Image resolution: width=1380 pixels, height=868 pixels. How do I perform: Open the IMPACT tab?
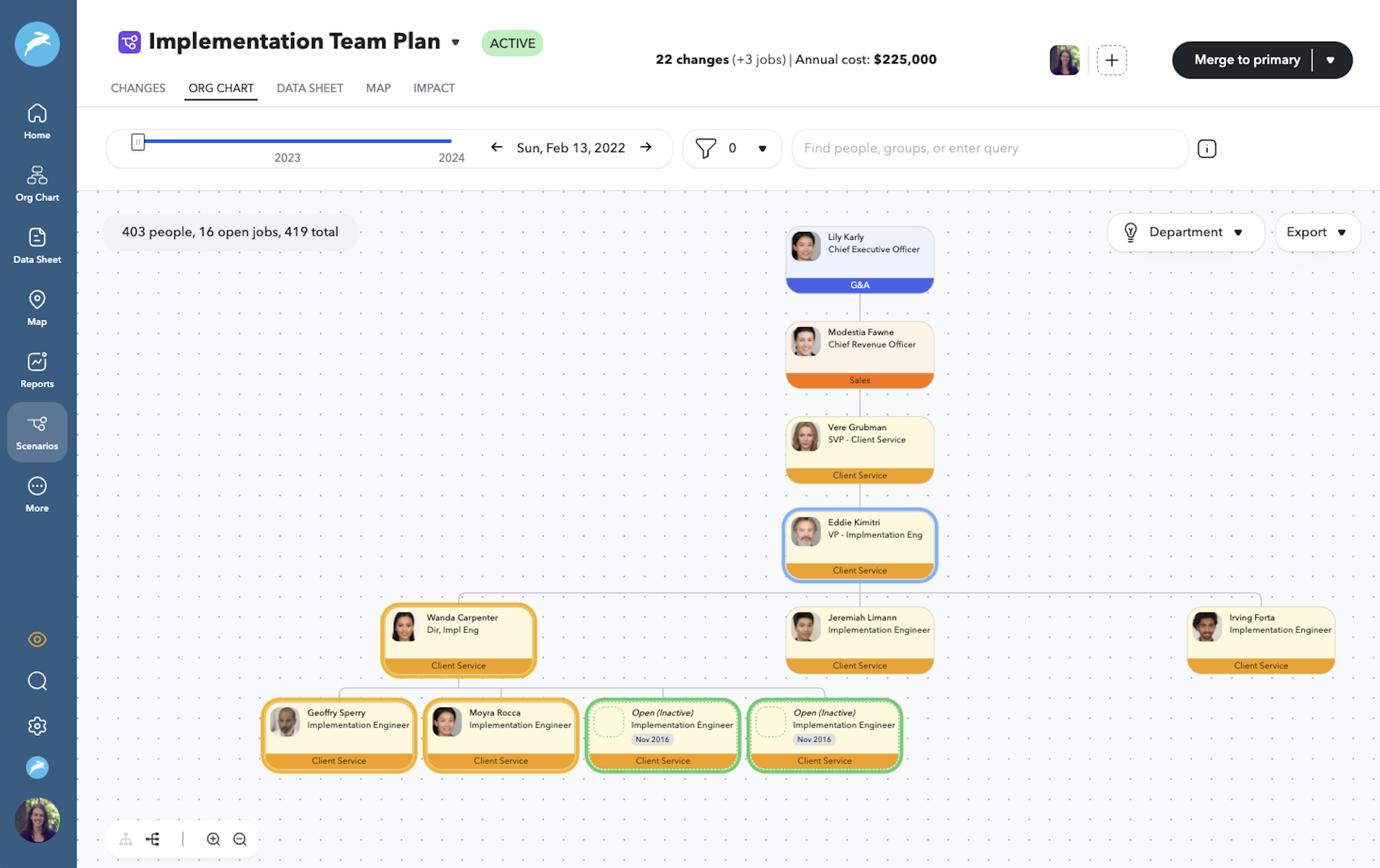434,88
